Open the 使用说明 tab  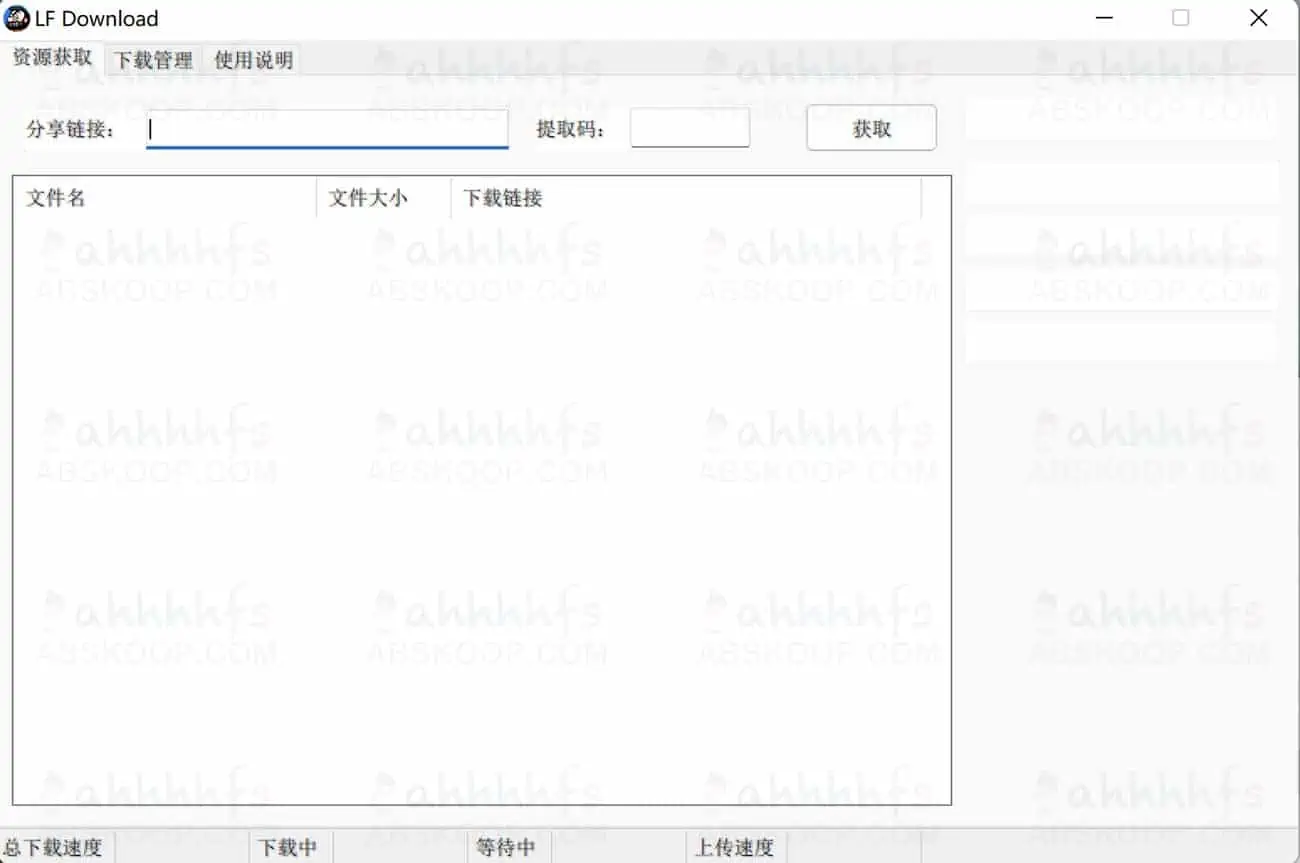point(252,59)
